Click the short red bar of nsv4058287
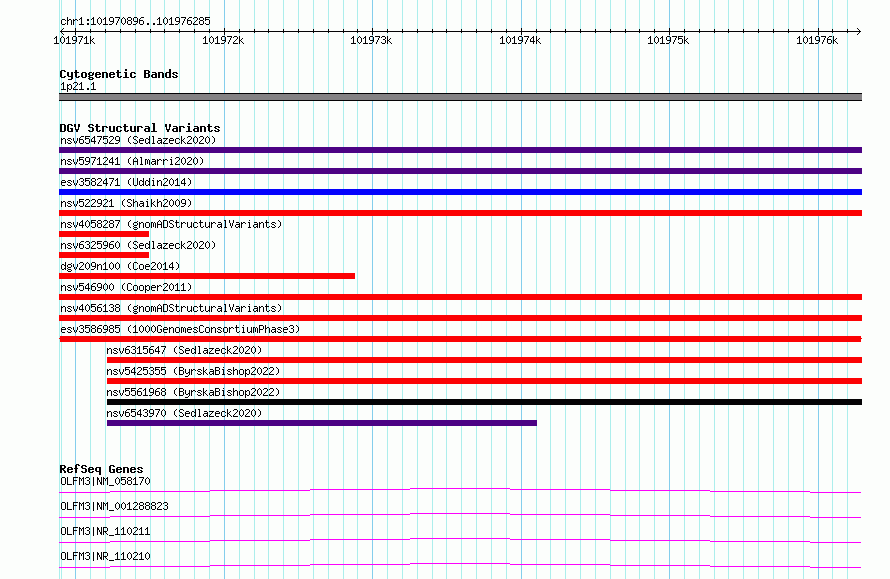Image resolution: width=890 pixels, height=579 pixels. [104, 234]
